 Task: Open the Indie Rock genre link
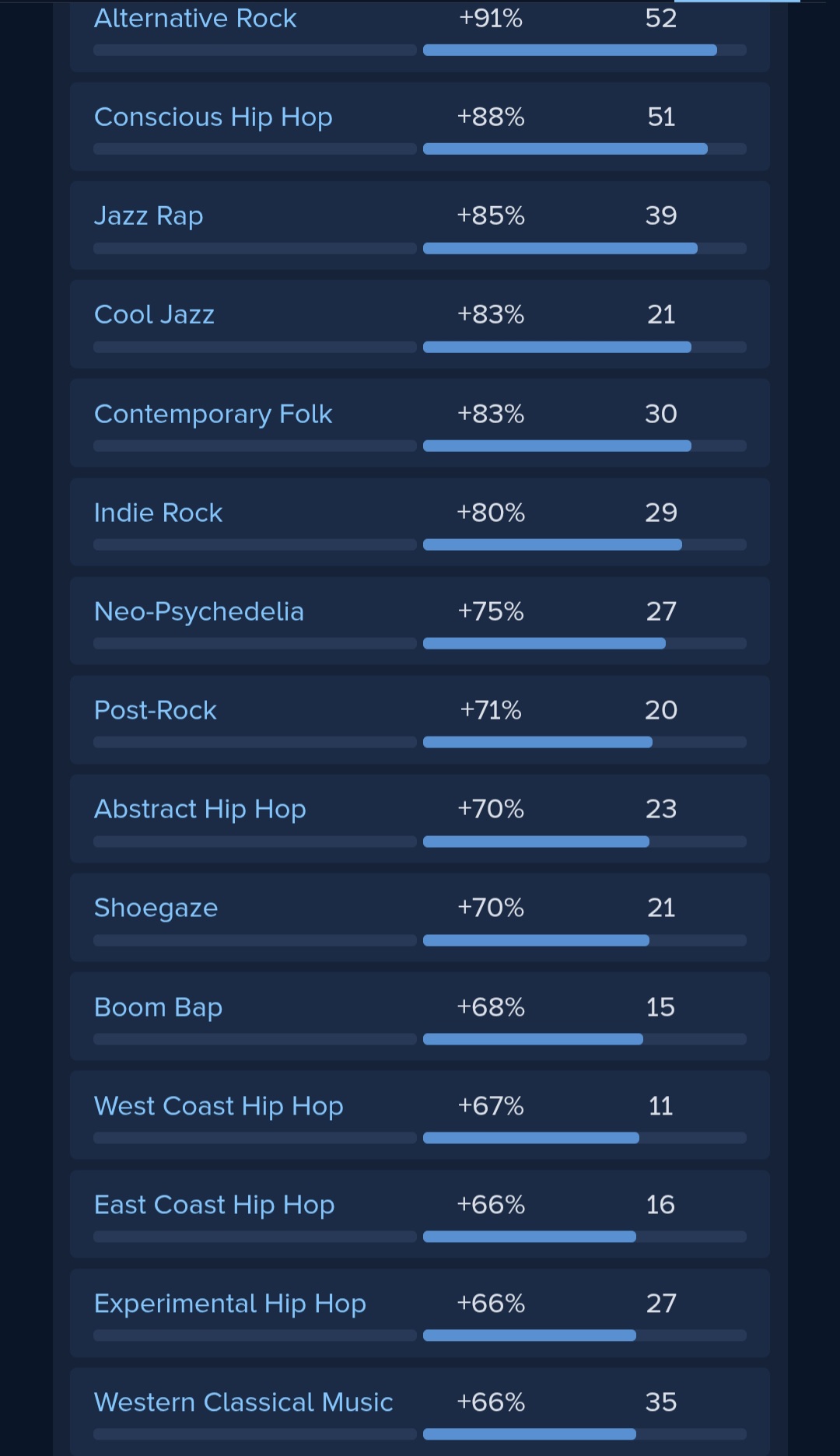tap(158, 513)
